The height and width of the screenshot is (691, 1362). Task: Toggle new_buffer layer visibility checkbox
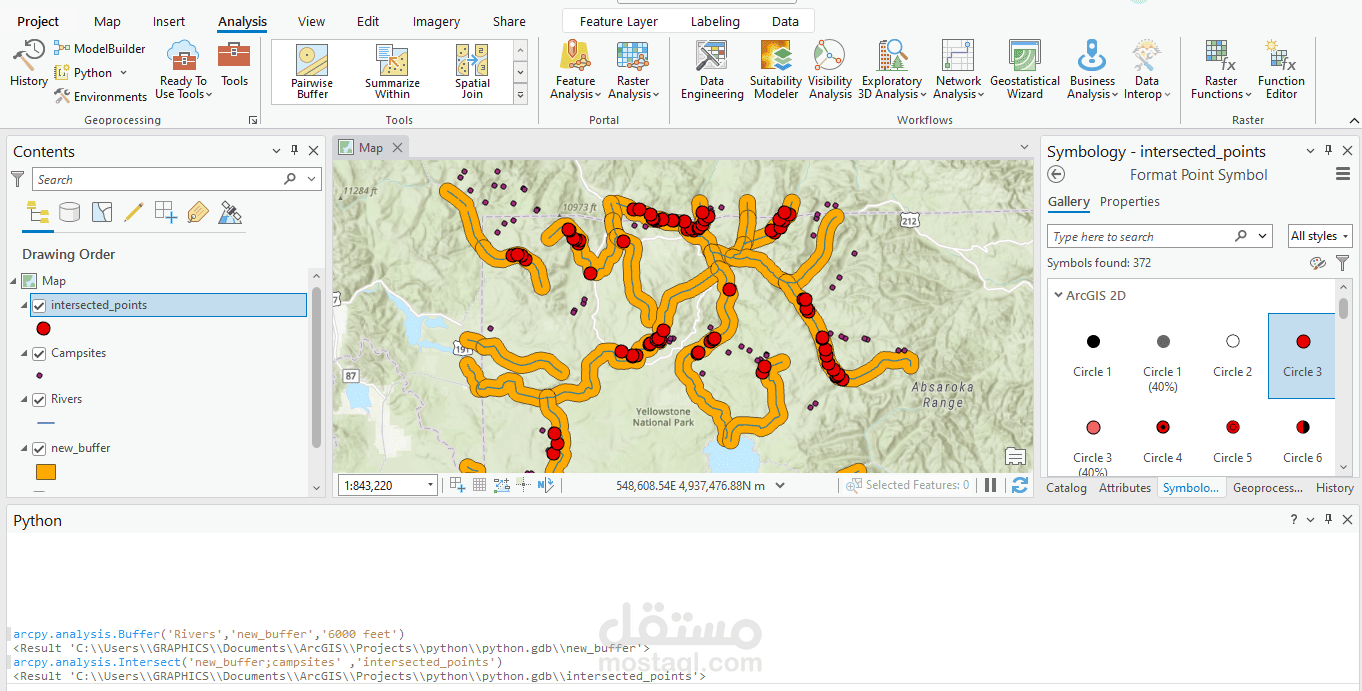click(39, 448)
